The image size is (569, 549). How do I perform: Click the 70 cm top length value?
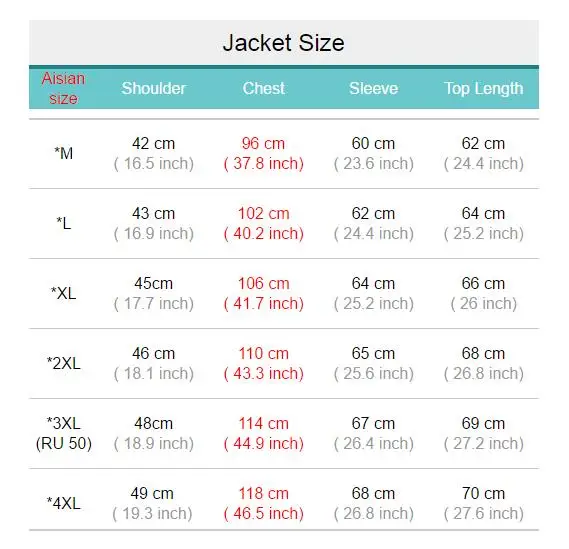pos(483,493)
